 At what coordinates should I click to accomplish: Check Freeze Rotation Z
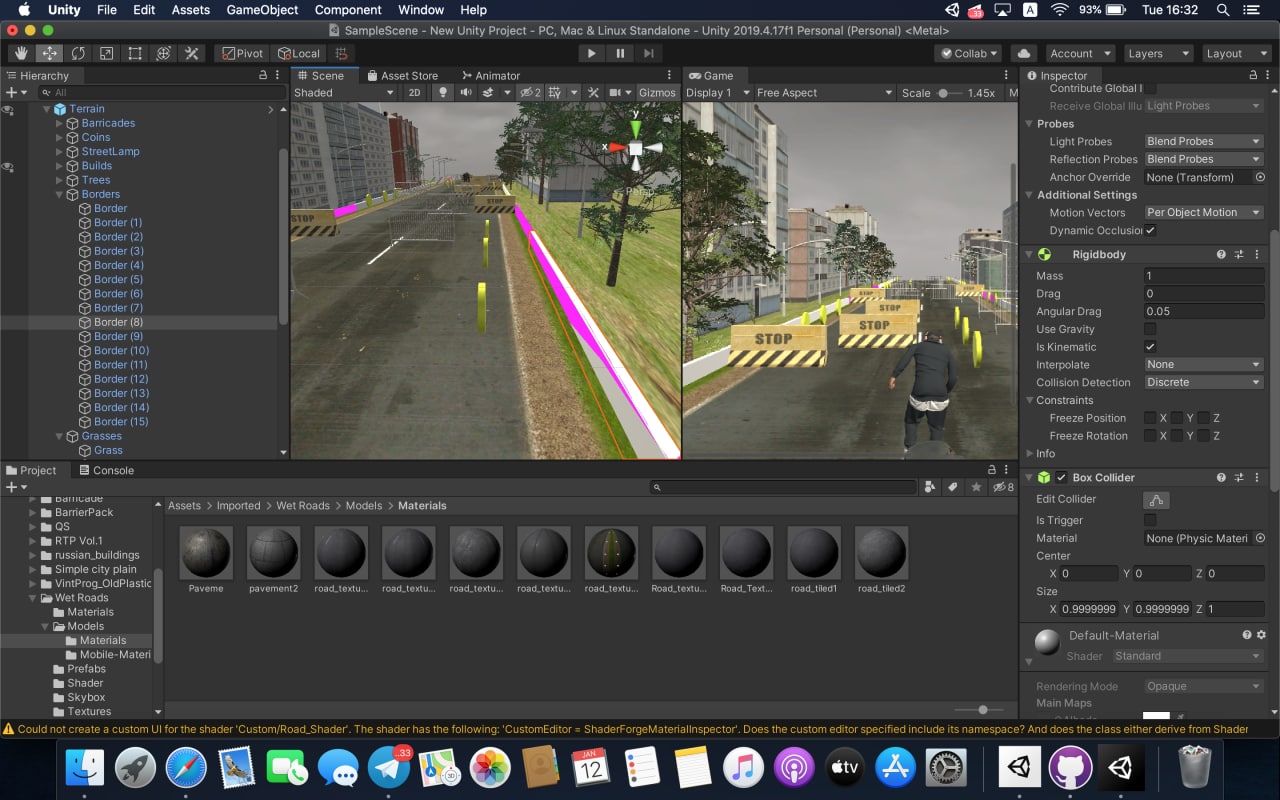[x=1204, y=436]
